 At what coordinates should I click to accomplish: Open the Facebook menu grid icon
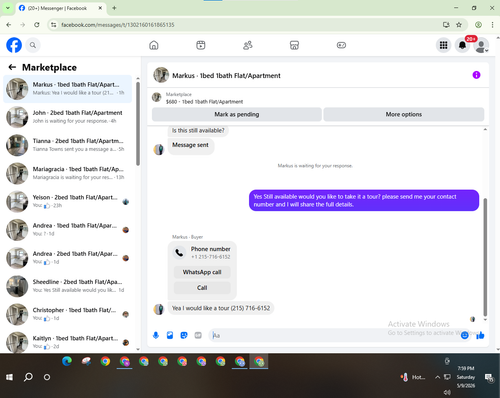coord(443,45)
